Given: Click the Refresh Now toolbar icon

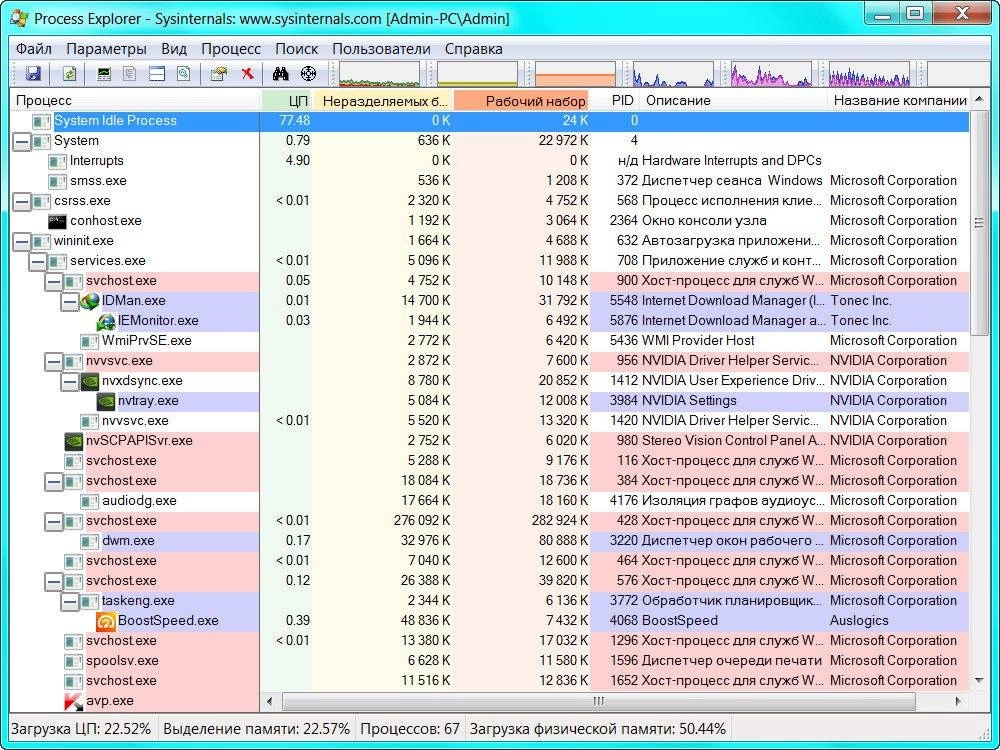Looking at the screenshot, I should point(70,74).
